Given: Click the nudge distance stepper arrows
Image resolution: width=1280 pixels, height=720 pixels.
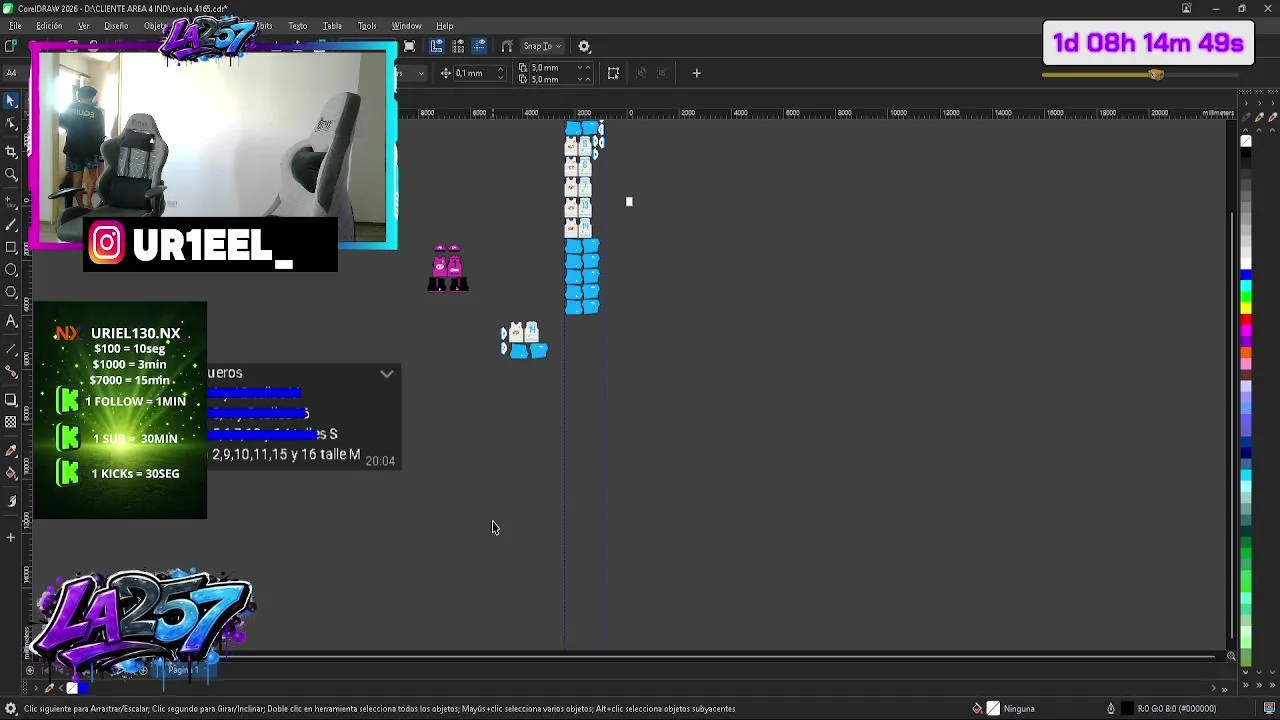Looking at the screenshot, I should pos(500,73).
